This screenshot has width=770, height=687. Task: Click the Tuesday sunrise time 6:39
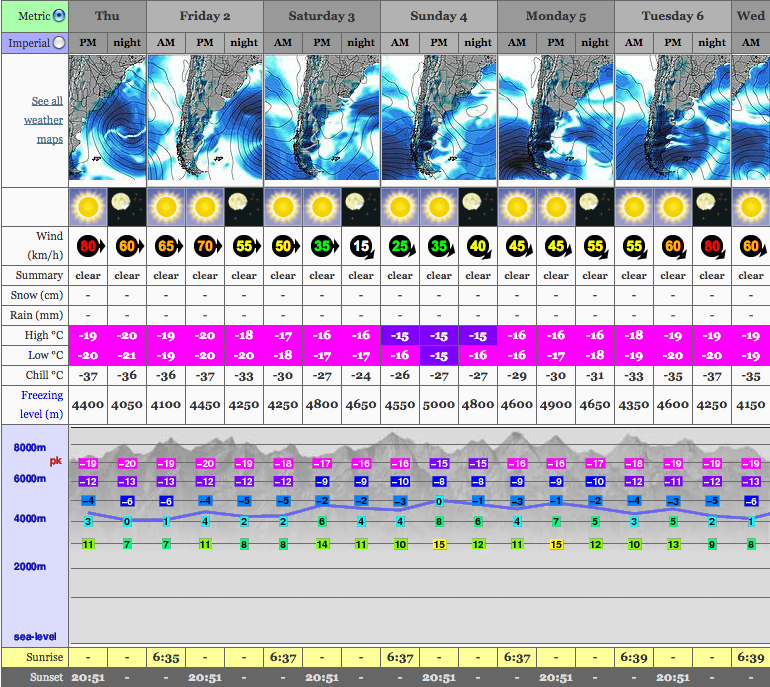634,658
